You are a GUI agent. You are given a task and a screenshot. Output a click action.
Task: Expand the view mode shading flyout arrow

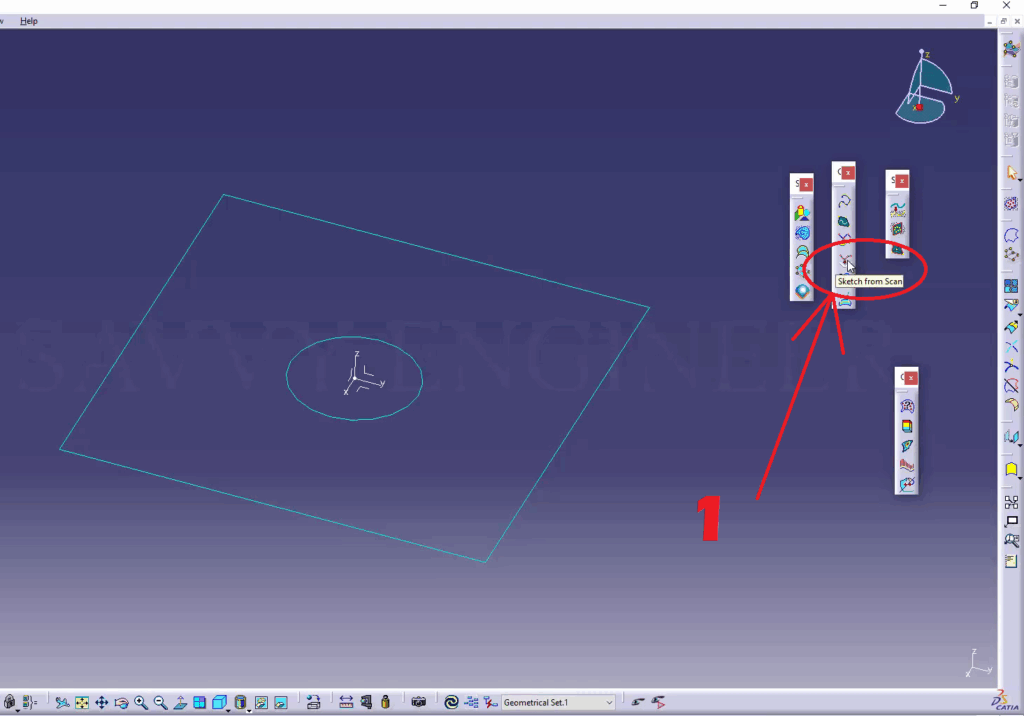(248, 709)
